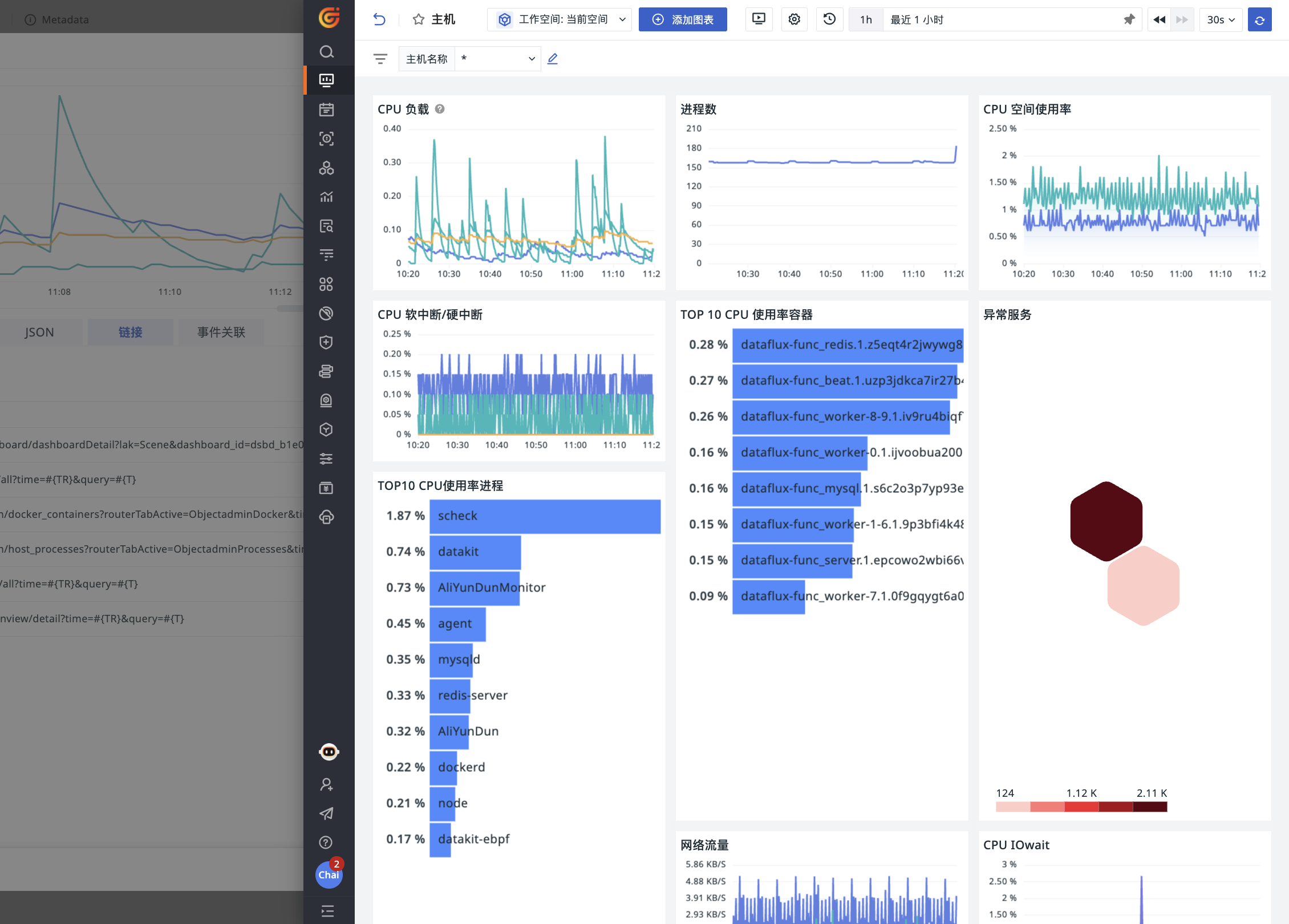The width and height of the screenshot is (1289, 924).
Task: Open the full screen presentation mode icon
Action: [759, 19]
